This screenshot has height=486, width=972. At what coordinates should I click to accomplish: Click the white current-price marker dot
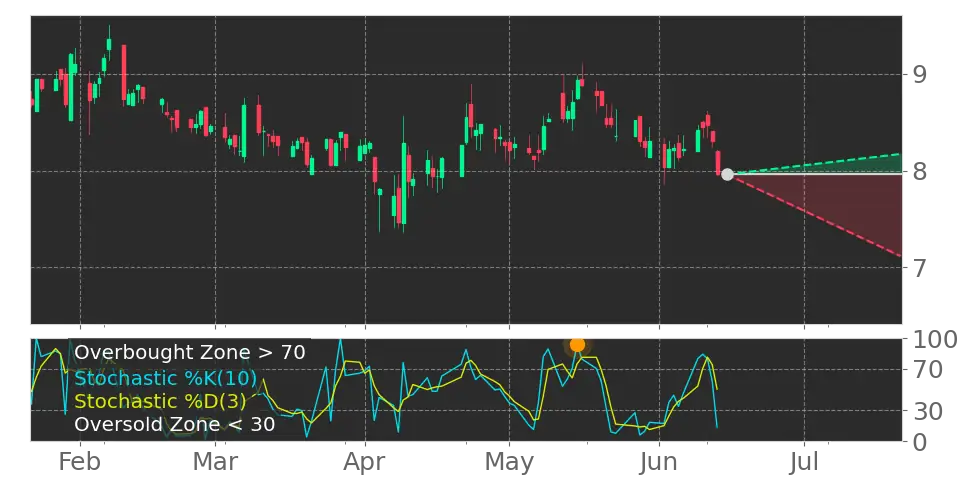click(727, 175)
